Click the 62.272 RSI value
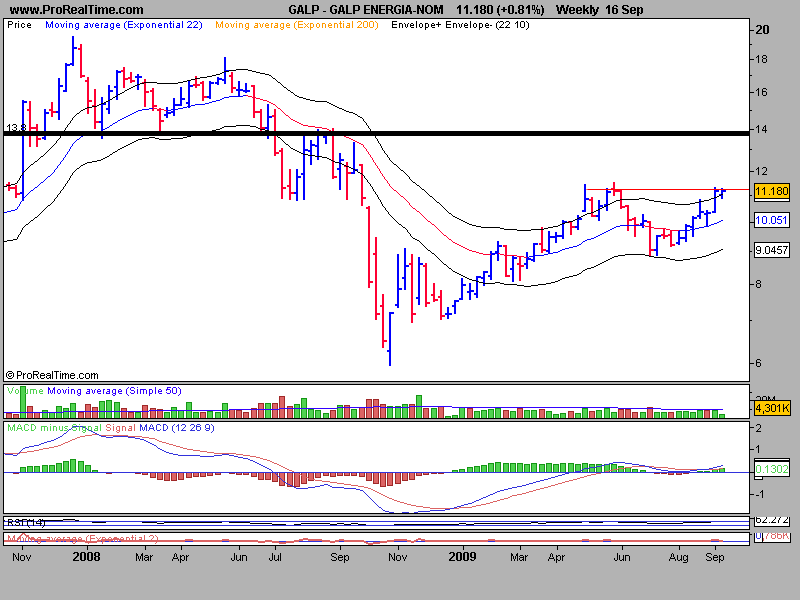Screen dimensions: 800x600 771,520
